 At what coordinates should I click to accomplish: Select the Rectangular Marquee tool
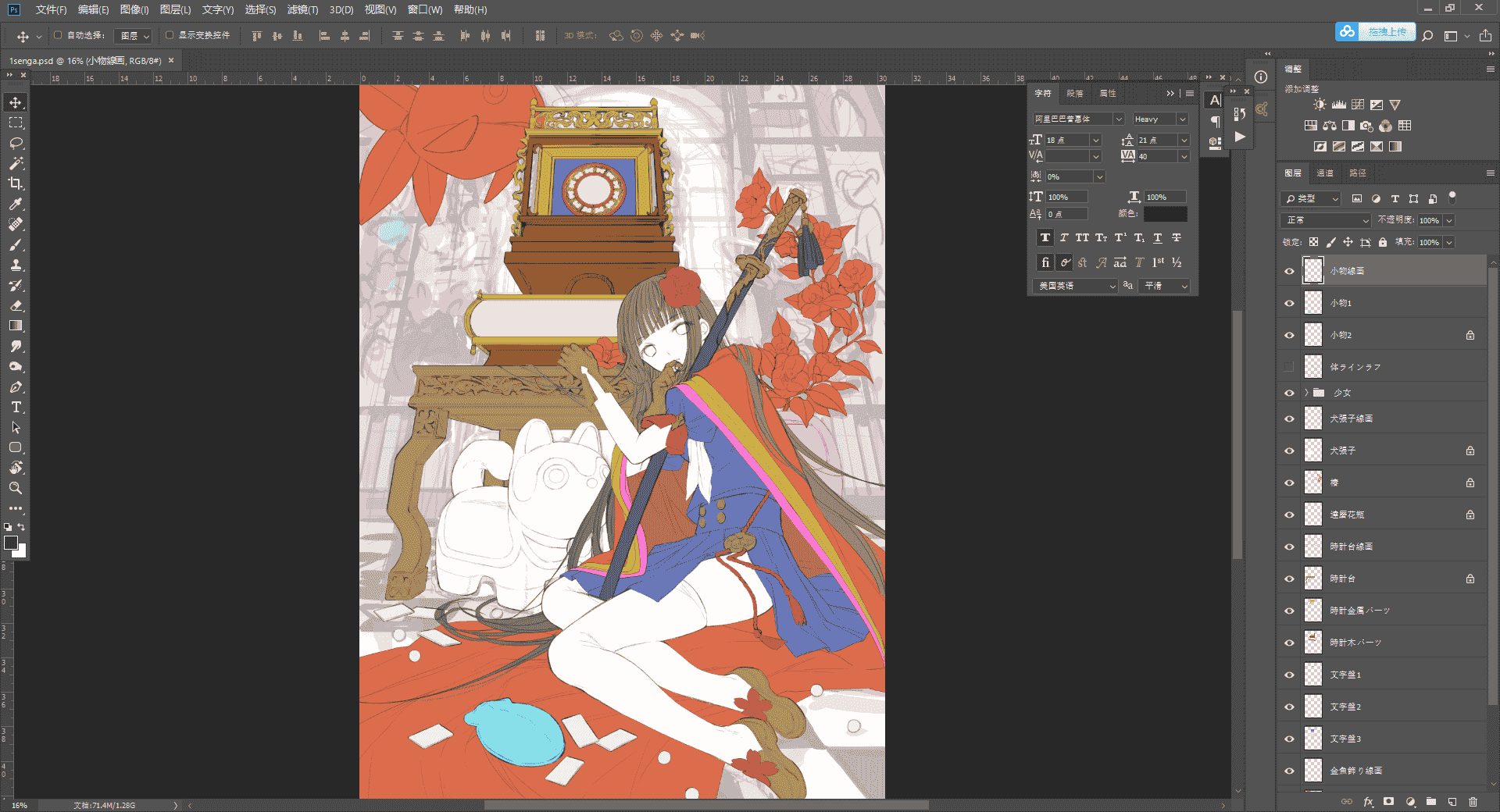[16, 123]
